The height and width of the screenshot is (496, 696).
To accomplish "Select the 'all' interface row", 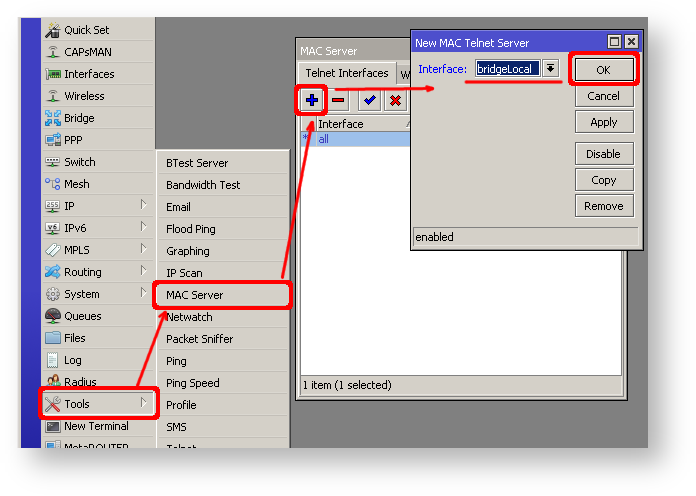I will [x=355, y=139].
